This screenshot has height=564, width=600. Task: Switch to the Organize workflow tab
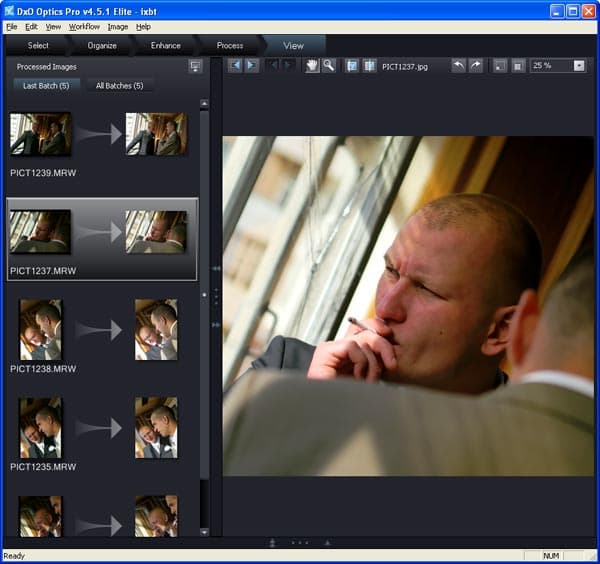click(102, 46)
